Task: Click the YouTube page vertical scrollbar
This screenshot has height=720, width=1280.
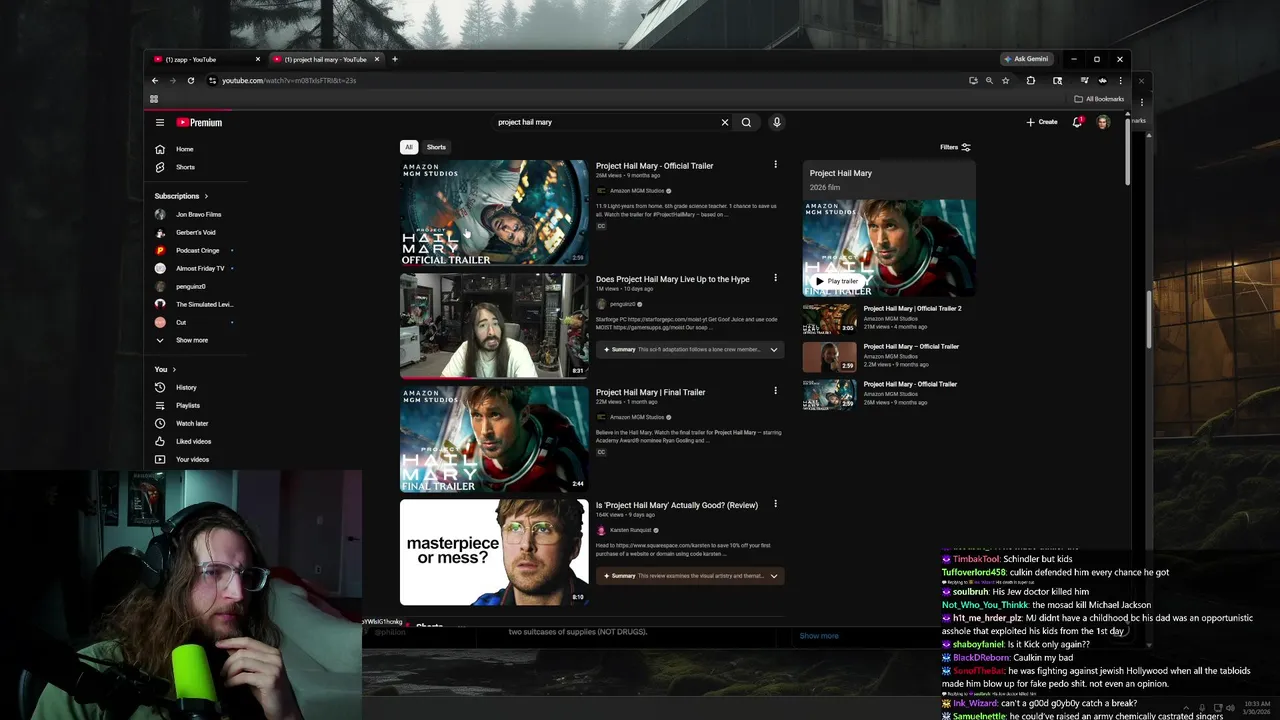Action: coord(1128,150)
